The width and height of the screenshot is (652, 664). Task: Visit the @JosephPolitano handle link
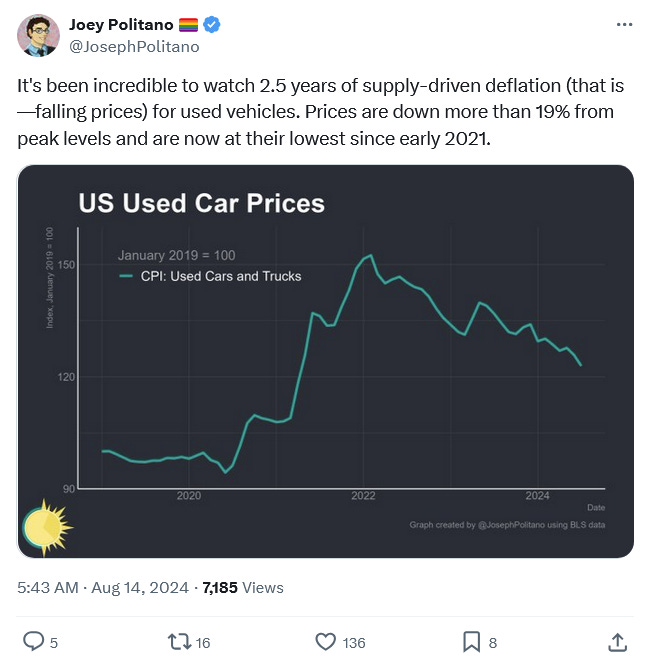point(134,47)
